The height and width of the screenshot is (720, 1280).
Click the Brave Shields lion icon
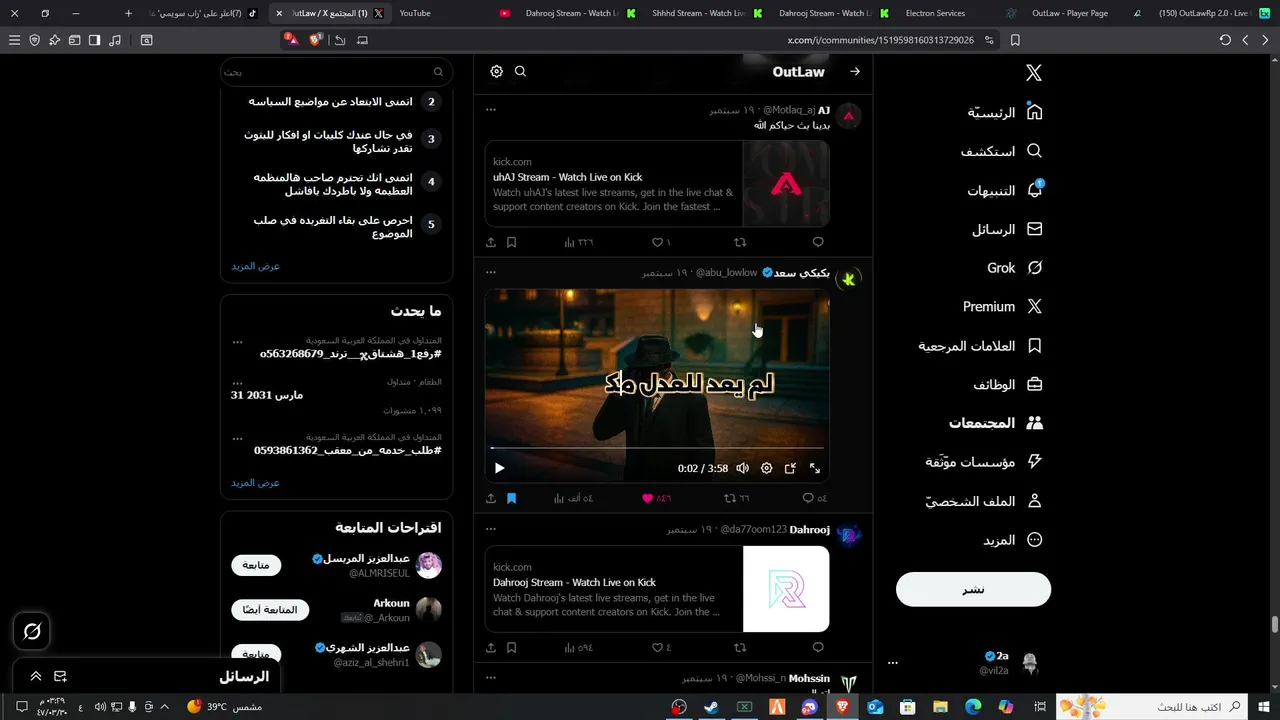(x=316, y=40)
